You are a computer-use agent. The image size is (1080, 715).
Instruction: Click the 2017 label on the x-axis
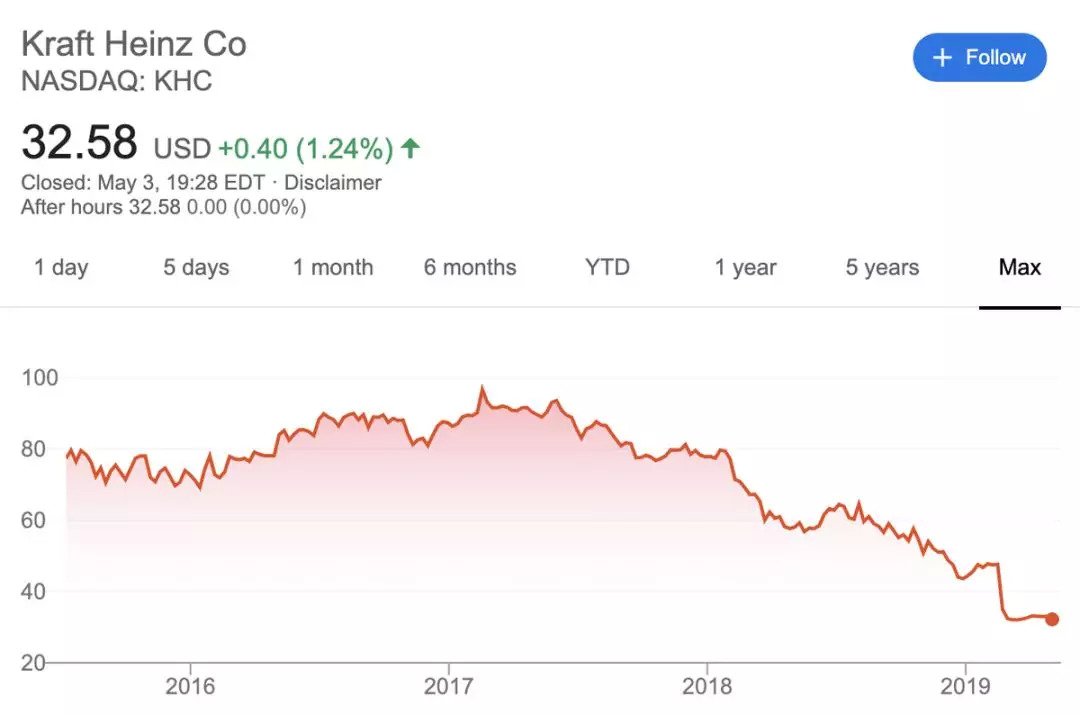[x=448, y=687]
